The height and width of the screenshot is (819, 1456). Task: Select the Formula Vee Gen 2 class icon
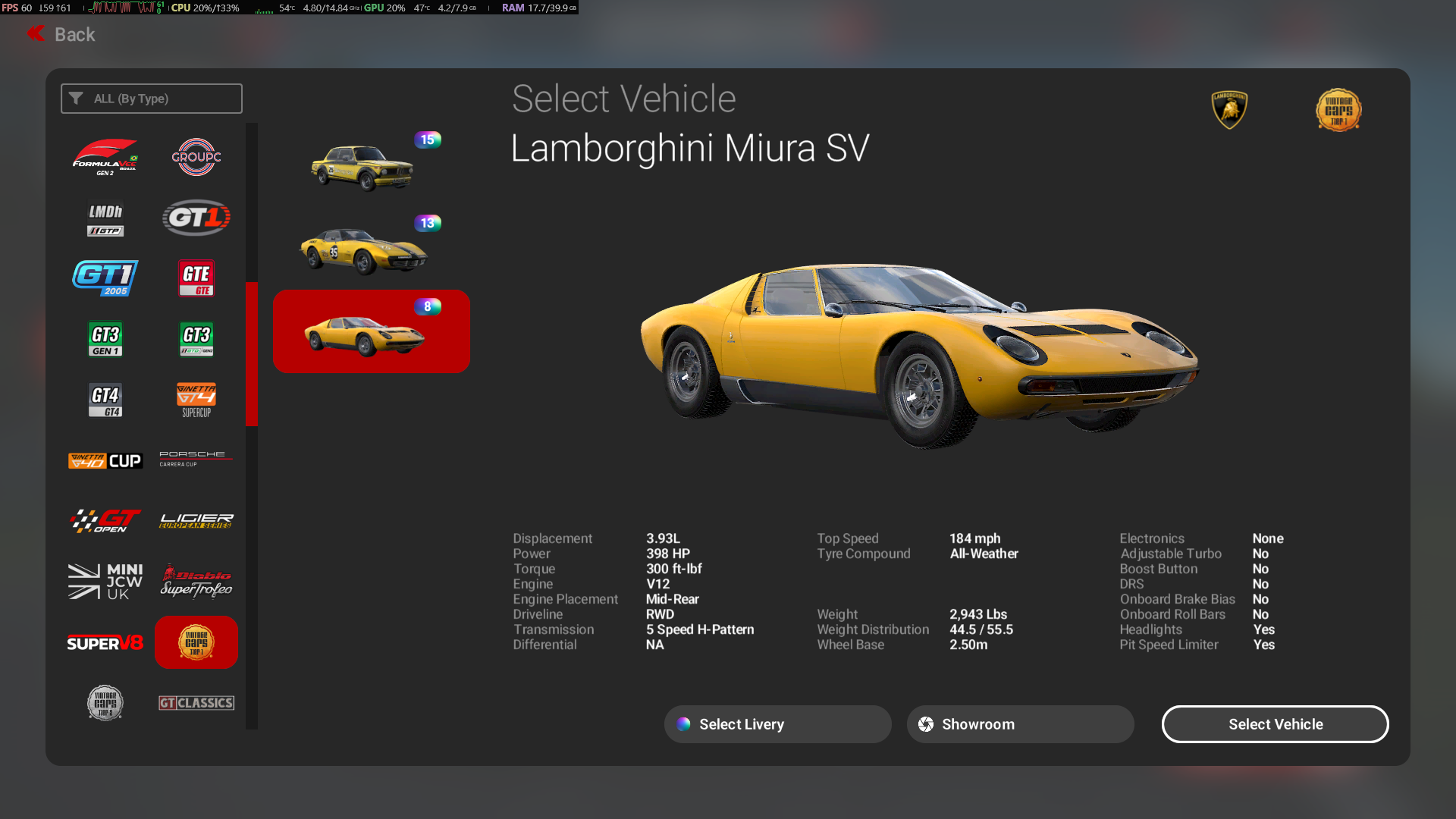tap(105, 157)
